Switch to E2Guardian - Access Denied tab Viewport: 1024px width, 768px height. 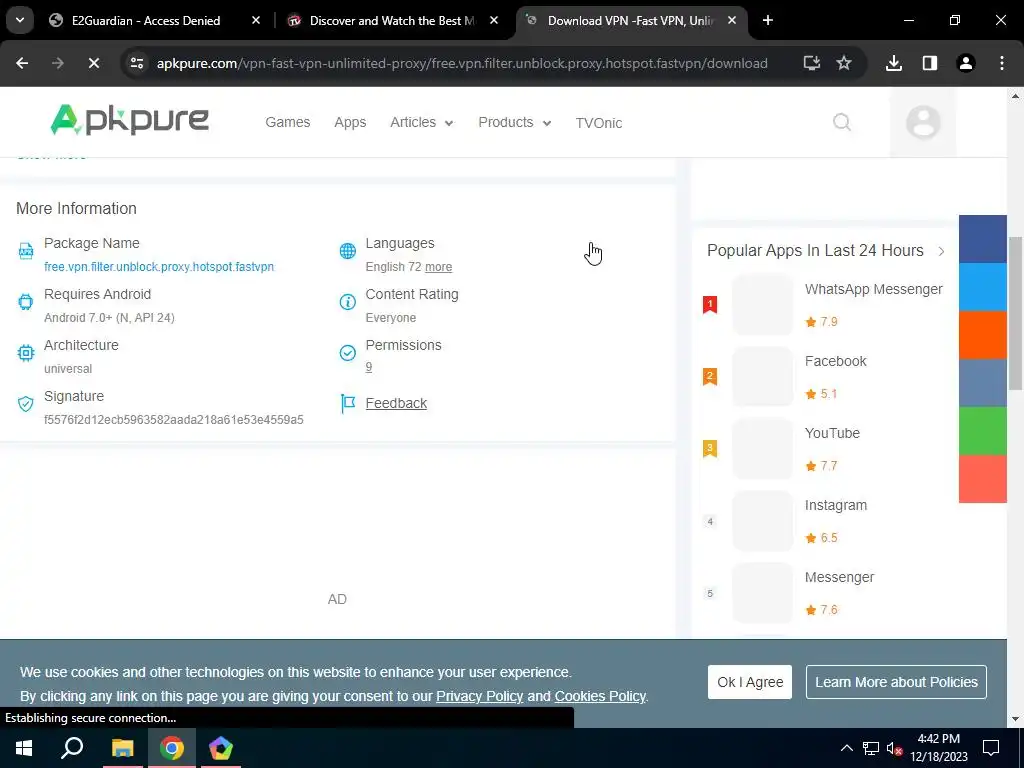[x=146, y=21]
